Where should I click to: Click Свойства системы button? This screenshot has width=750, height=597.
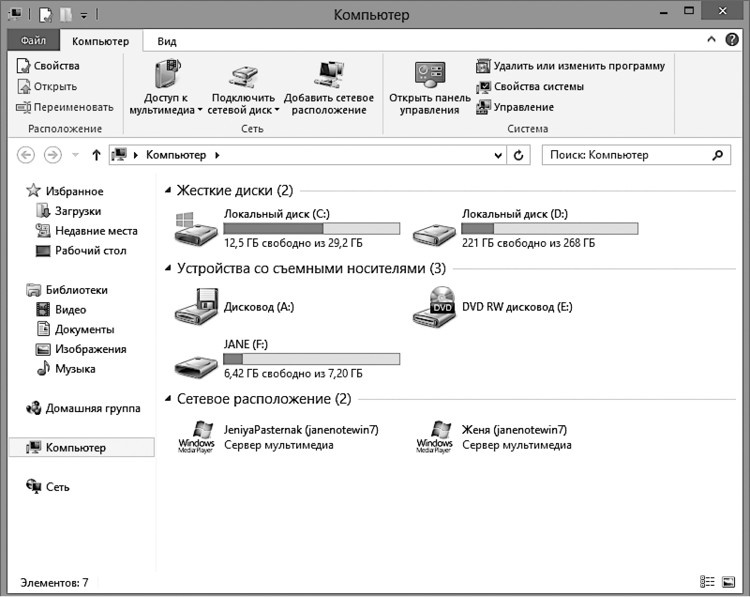[538, 87]
